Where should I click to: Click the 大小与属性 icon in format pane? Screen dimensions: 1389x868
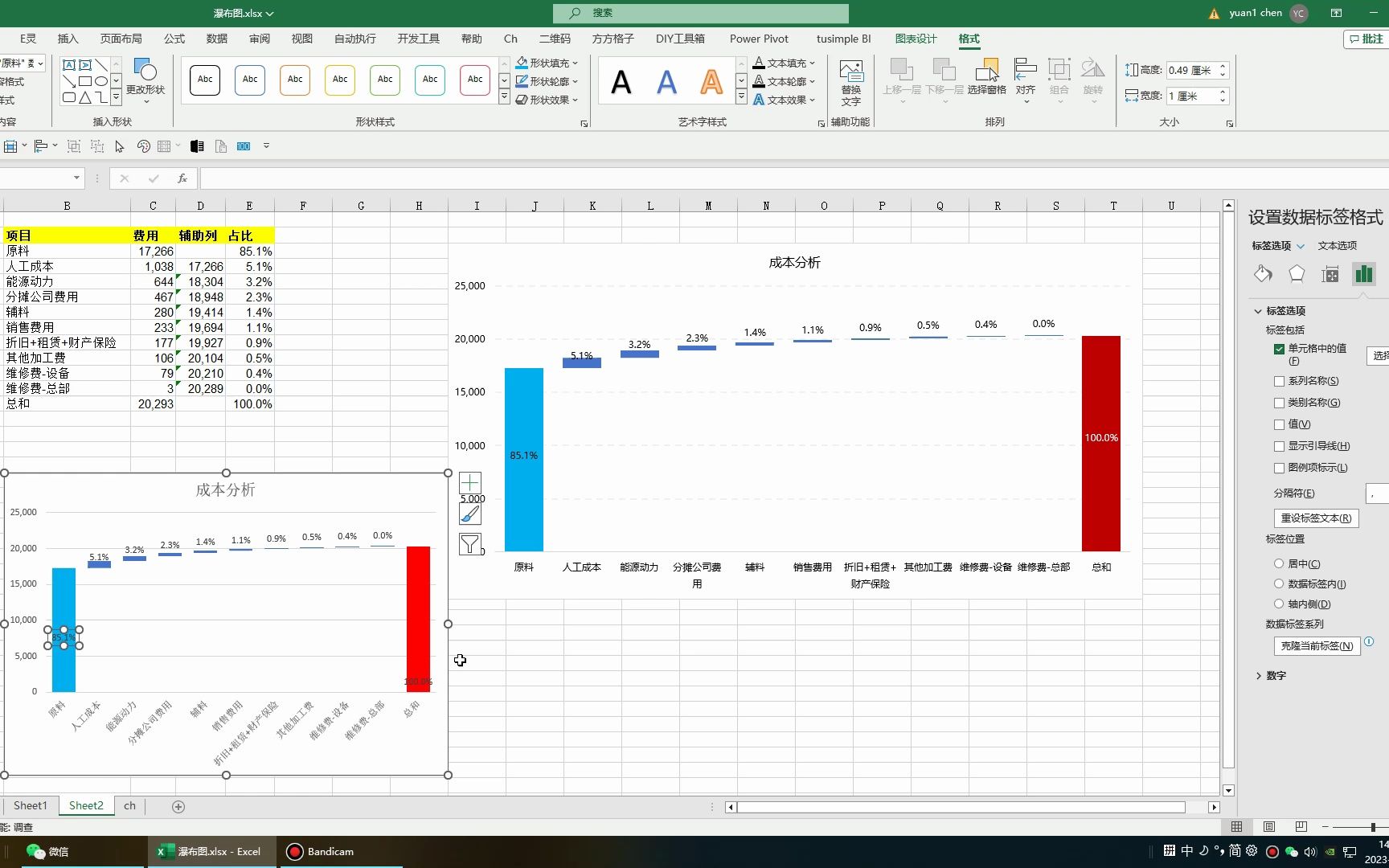1330,274
